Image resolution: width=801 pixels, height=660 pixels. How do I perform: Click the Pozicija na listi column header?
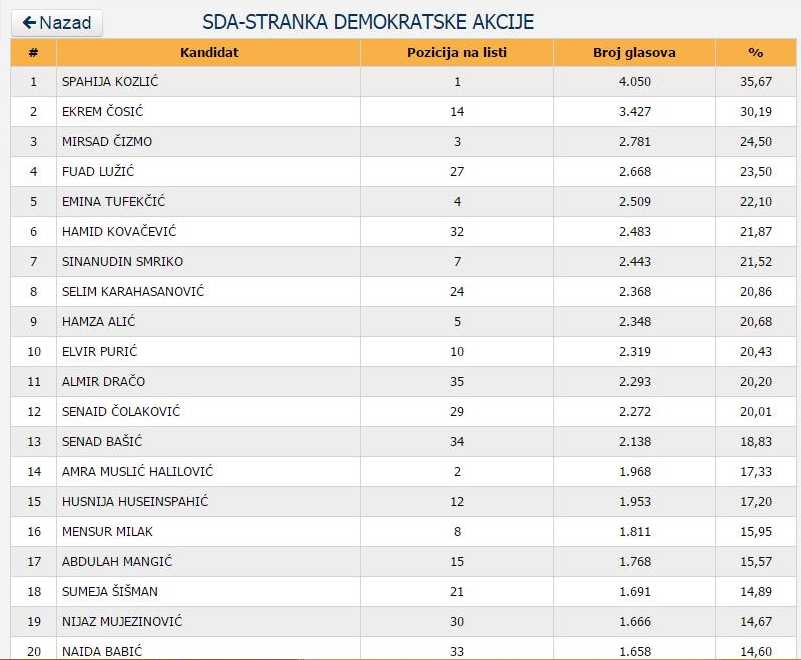click(457, 52)
